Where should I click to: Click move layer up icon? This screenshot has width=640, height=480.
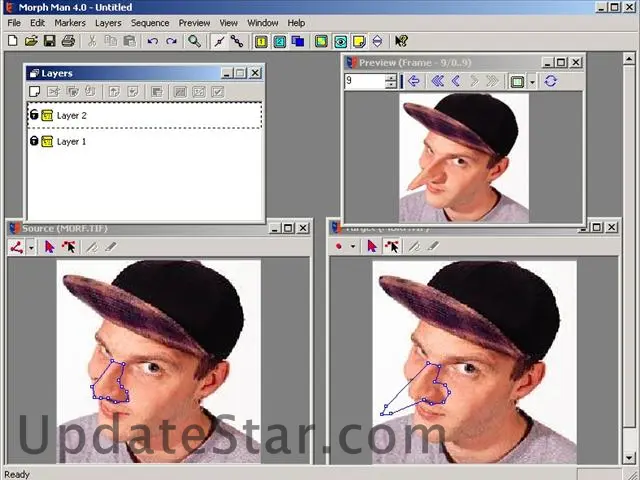click(x=114, y=91)
